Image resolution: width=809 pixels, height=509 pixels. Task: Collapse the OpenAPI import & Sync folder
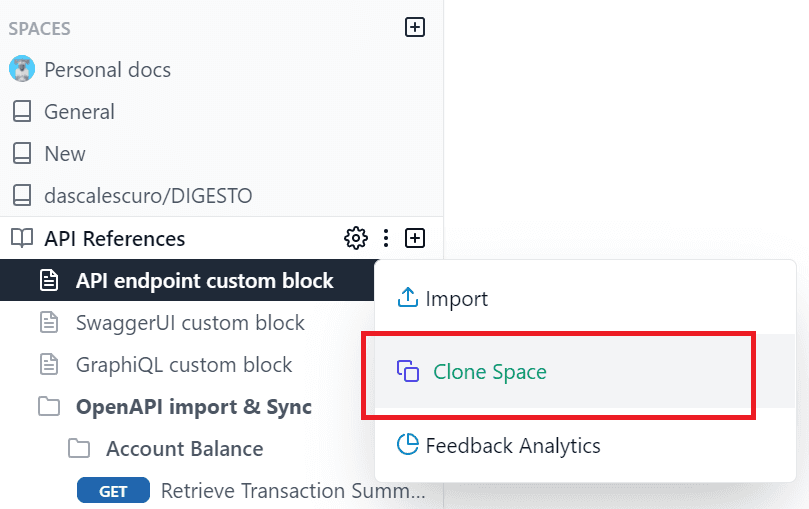pyautogui.click(x=48, y=407)
